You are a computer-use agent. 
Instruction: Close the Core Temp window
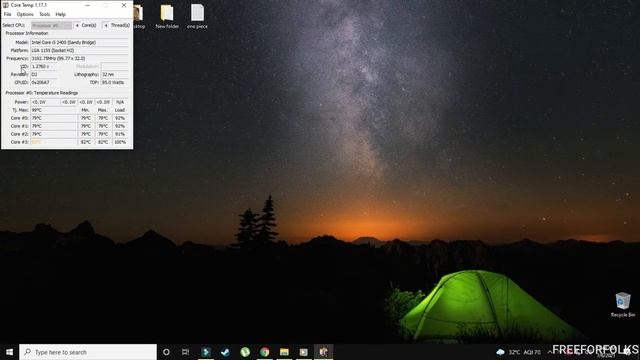pos(124,5)
